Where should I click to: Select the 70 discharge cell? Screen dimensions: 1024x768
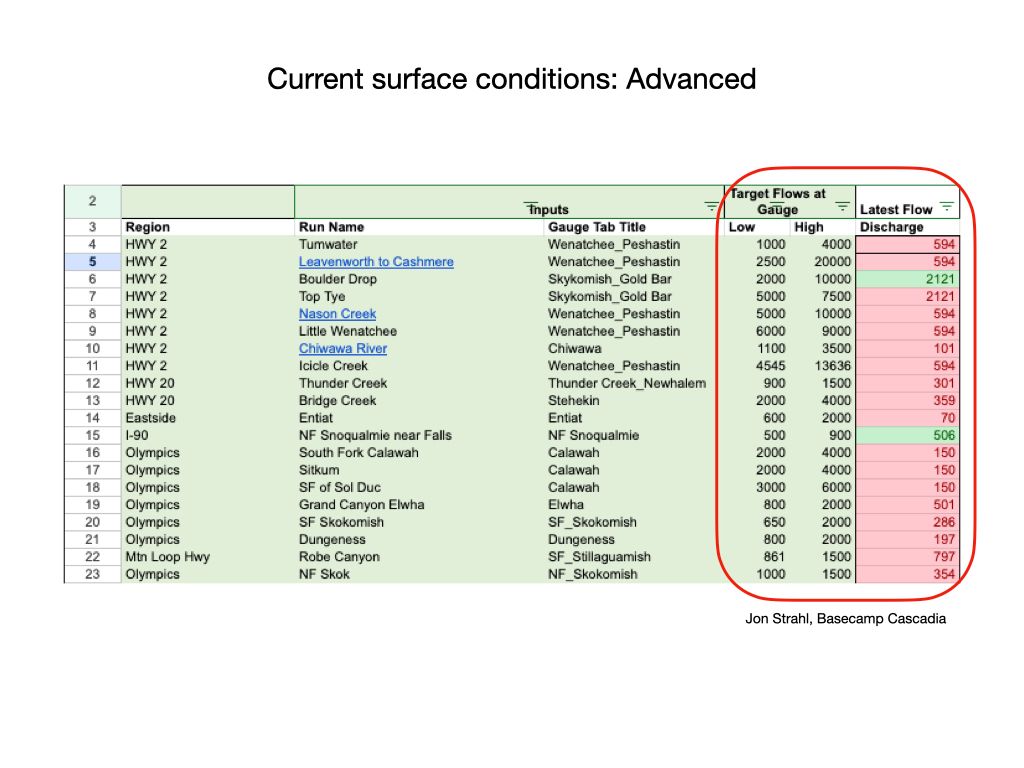coord(907,418)
